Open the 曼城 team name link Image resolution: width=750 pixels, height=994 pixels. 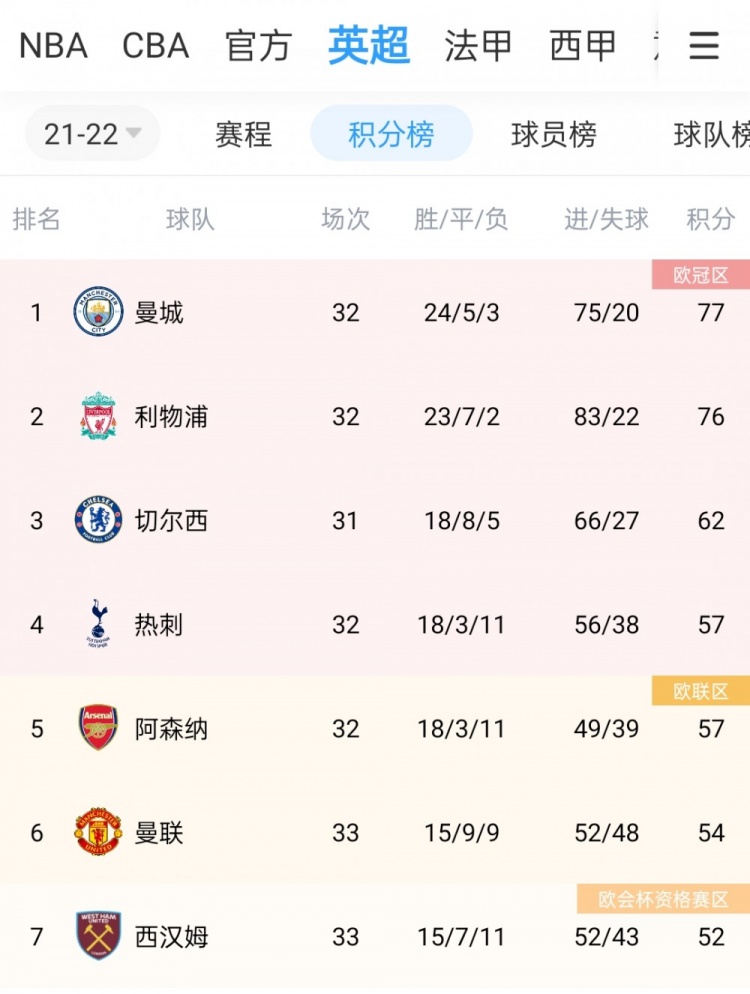[x=158, y=313]
